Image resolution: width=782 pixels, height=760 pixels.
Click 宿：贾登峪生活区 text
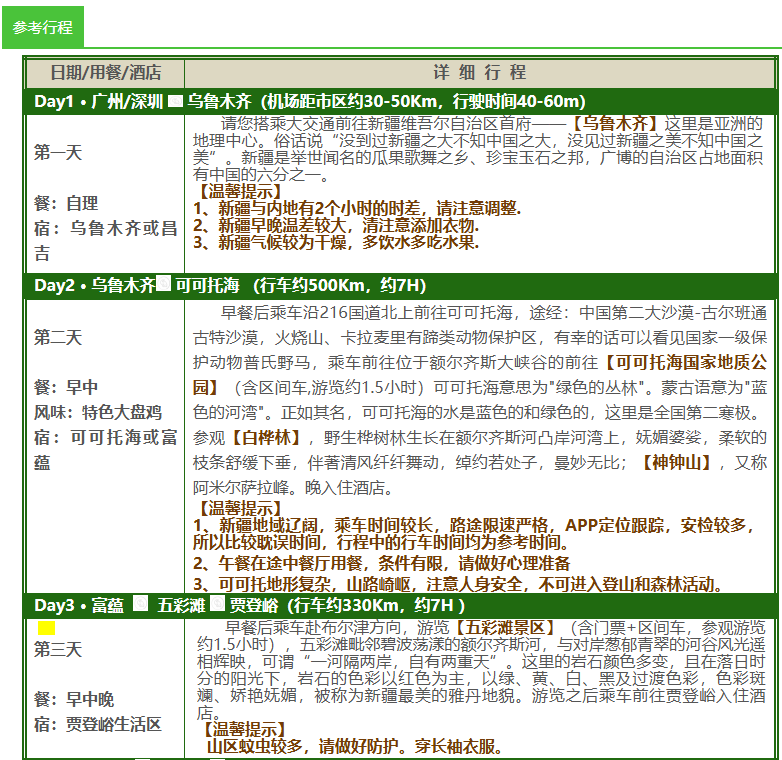98,724
